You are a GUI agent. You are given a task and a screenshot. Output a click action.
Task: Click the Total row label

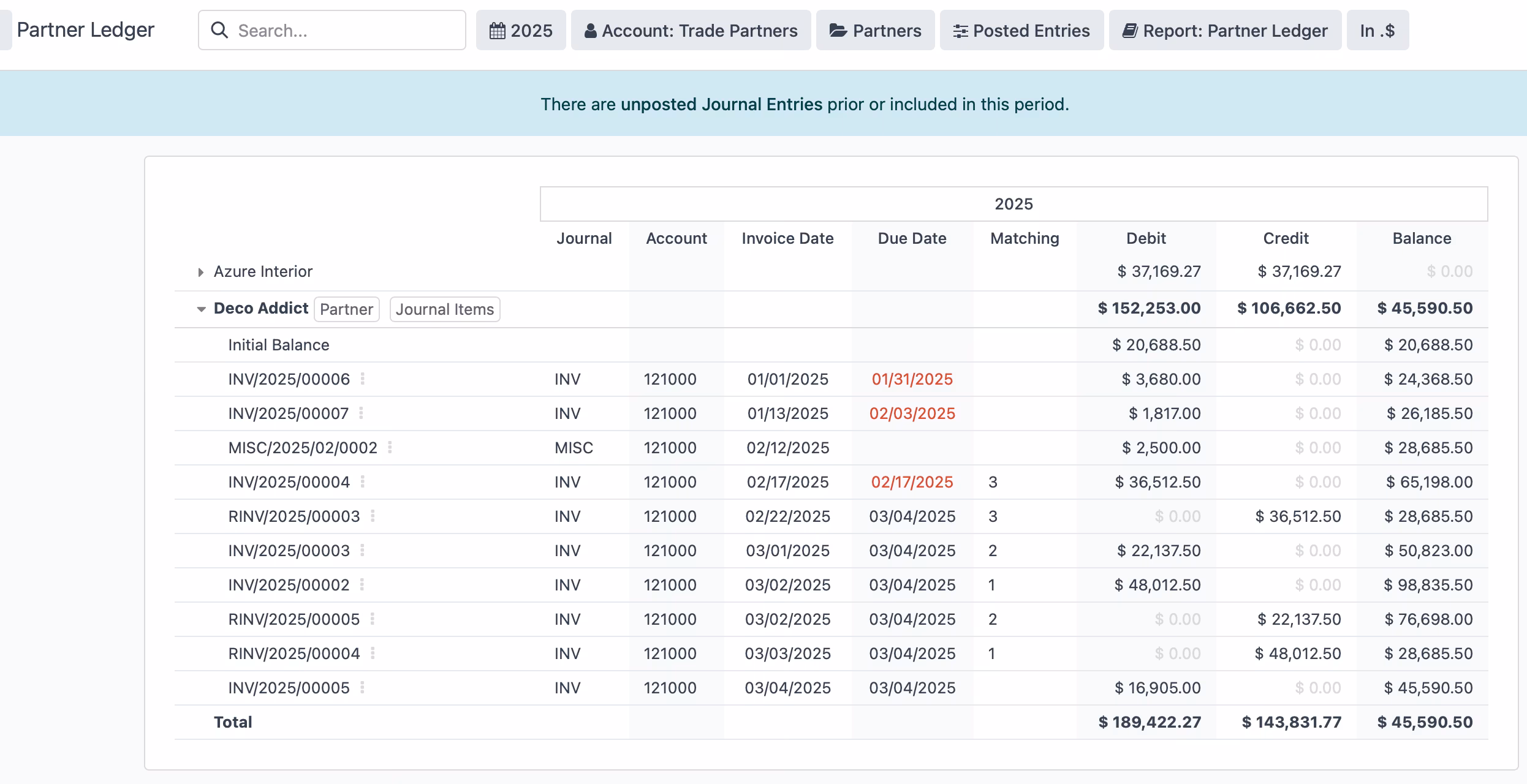click(x=233, y=722)
